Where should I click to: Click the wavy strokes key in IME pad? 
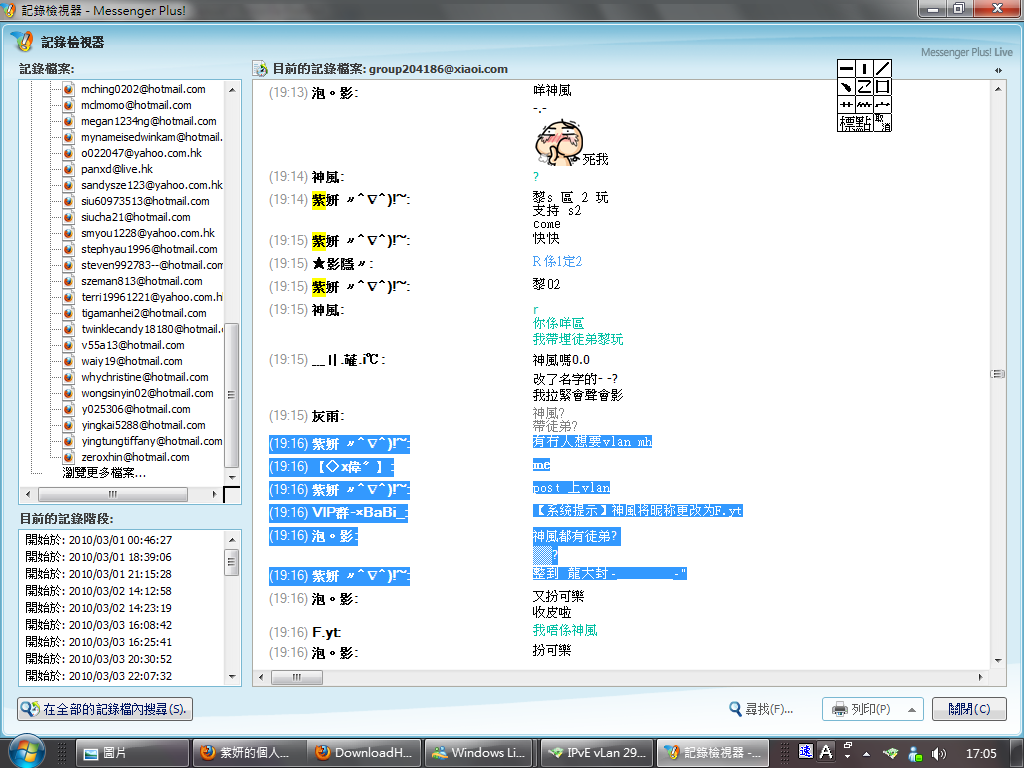[x=864, y=104]
